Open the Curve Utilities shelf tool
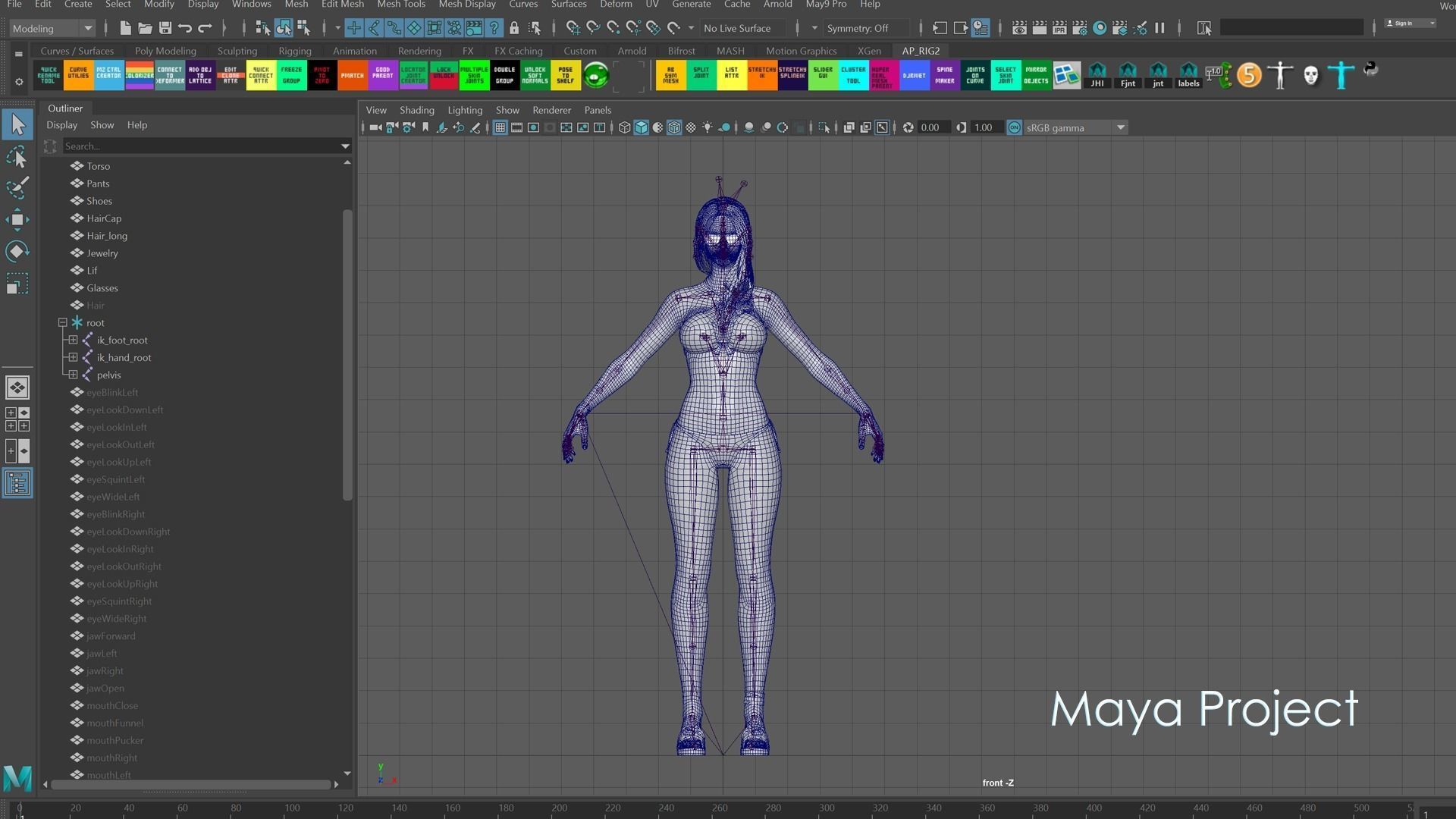 (78, 75)
